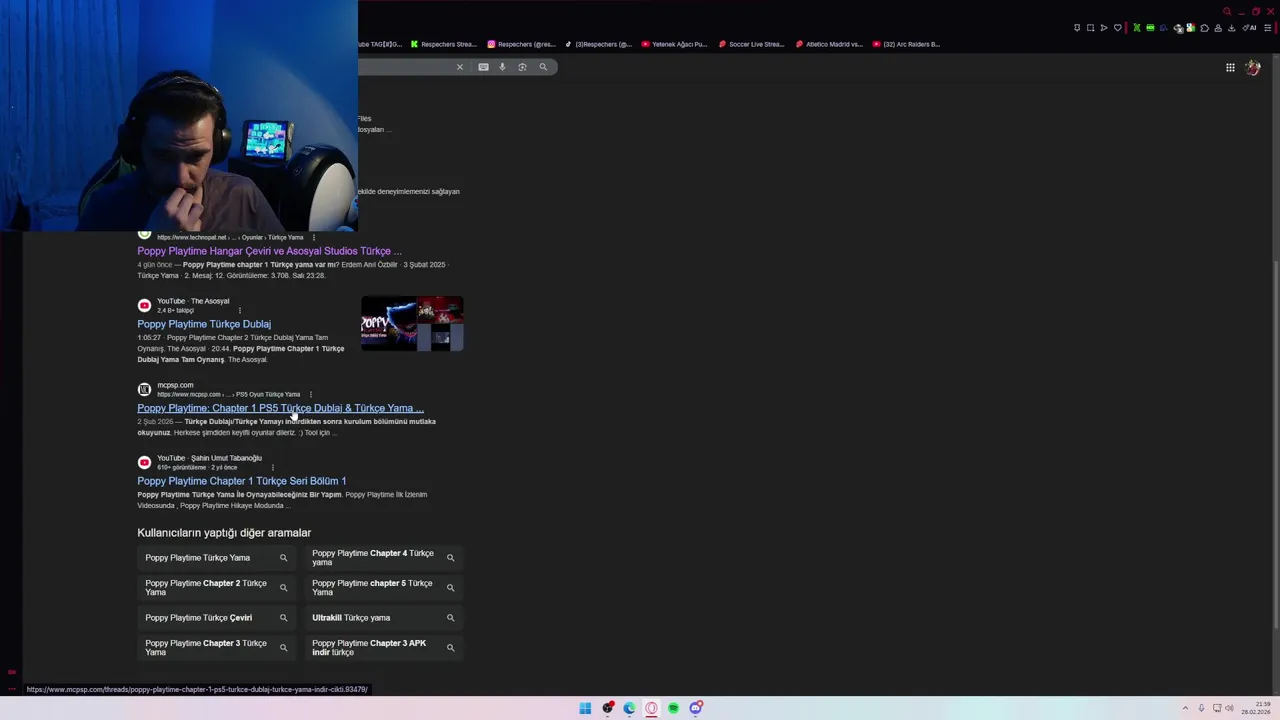This screenshot has height=720, width=1280.
Task: Click the magnifier search button in search box
Action: point(543,67)
